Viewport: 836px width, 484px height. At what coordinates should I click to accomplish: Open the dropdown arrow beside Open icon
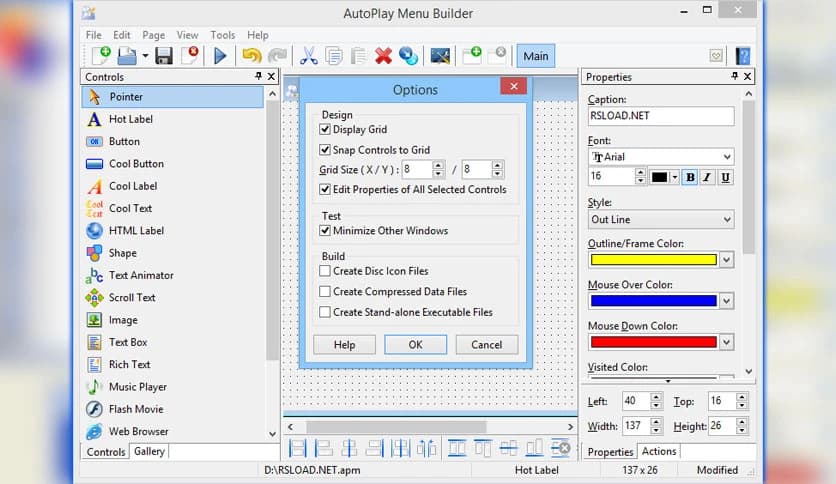(144, 56)
